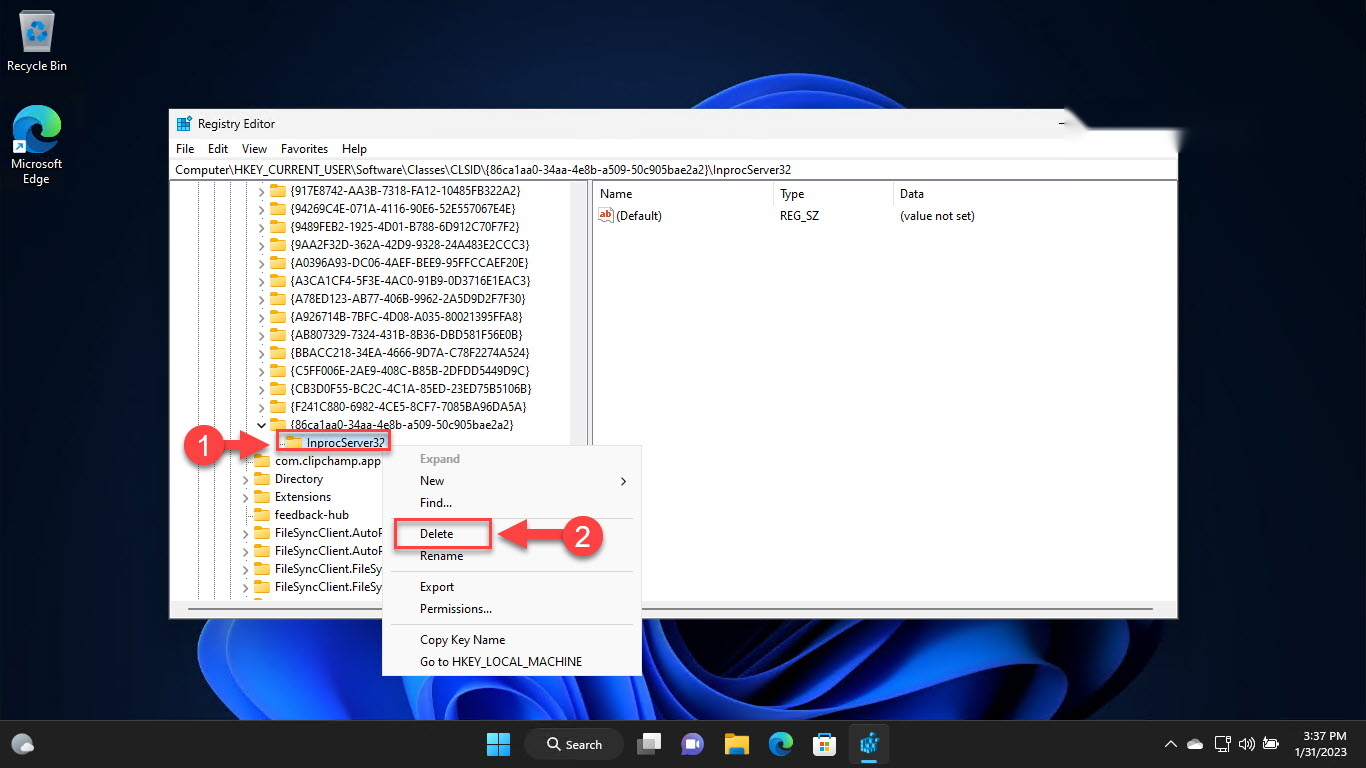The width and height of the screenshot is (1366, 768).
Task: Click the Directory key folder icon
Action: point(262,479)
